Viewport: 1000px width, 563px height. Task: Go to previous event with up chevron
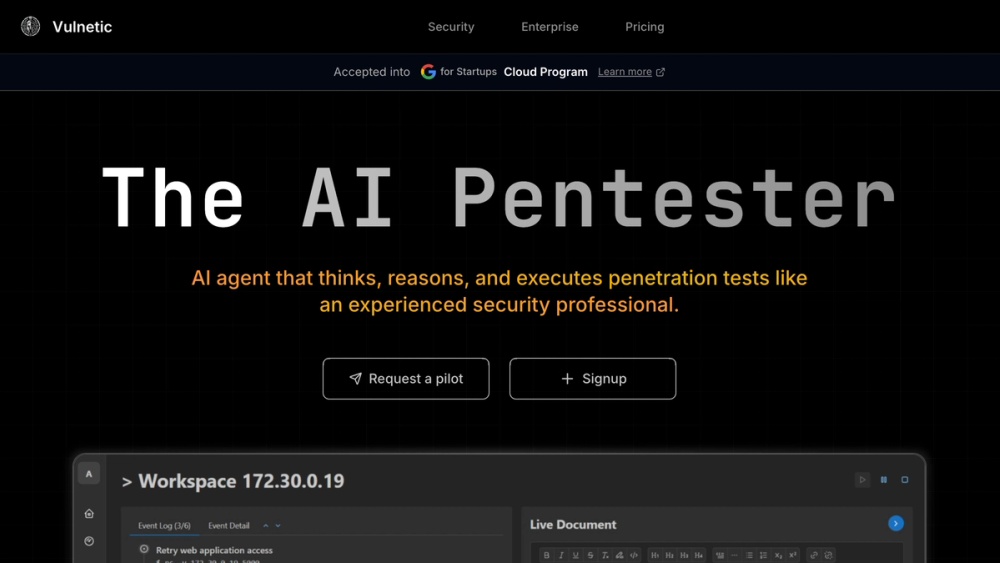tap(265, 526)
